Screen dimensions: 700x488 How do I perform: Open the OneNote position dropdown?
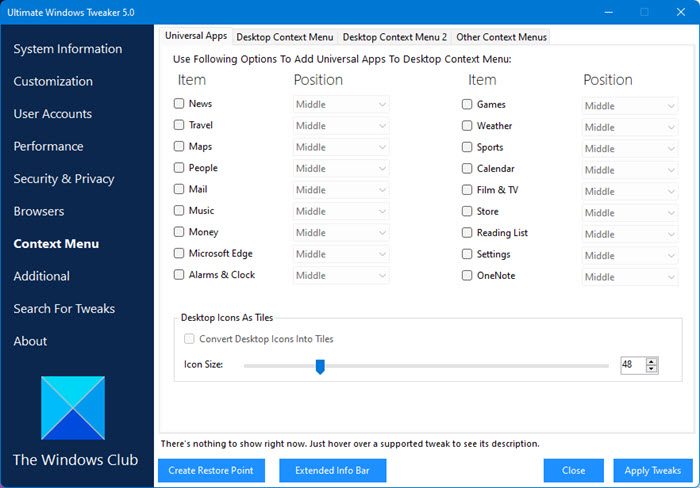pyautogui.click(x=630, y=277)
